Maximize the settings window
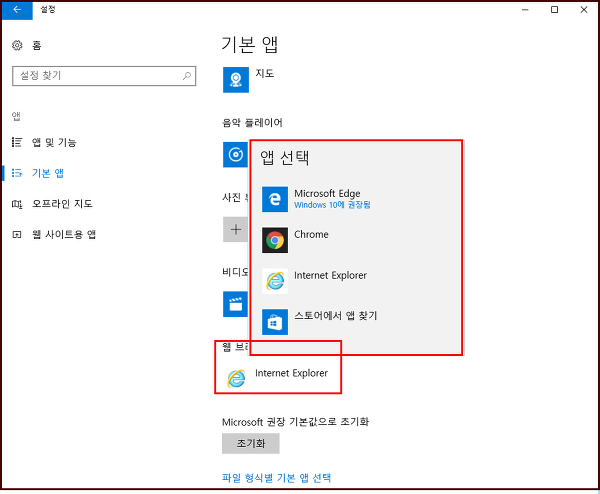 point(554,10)
